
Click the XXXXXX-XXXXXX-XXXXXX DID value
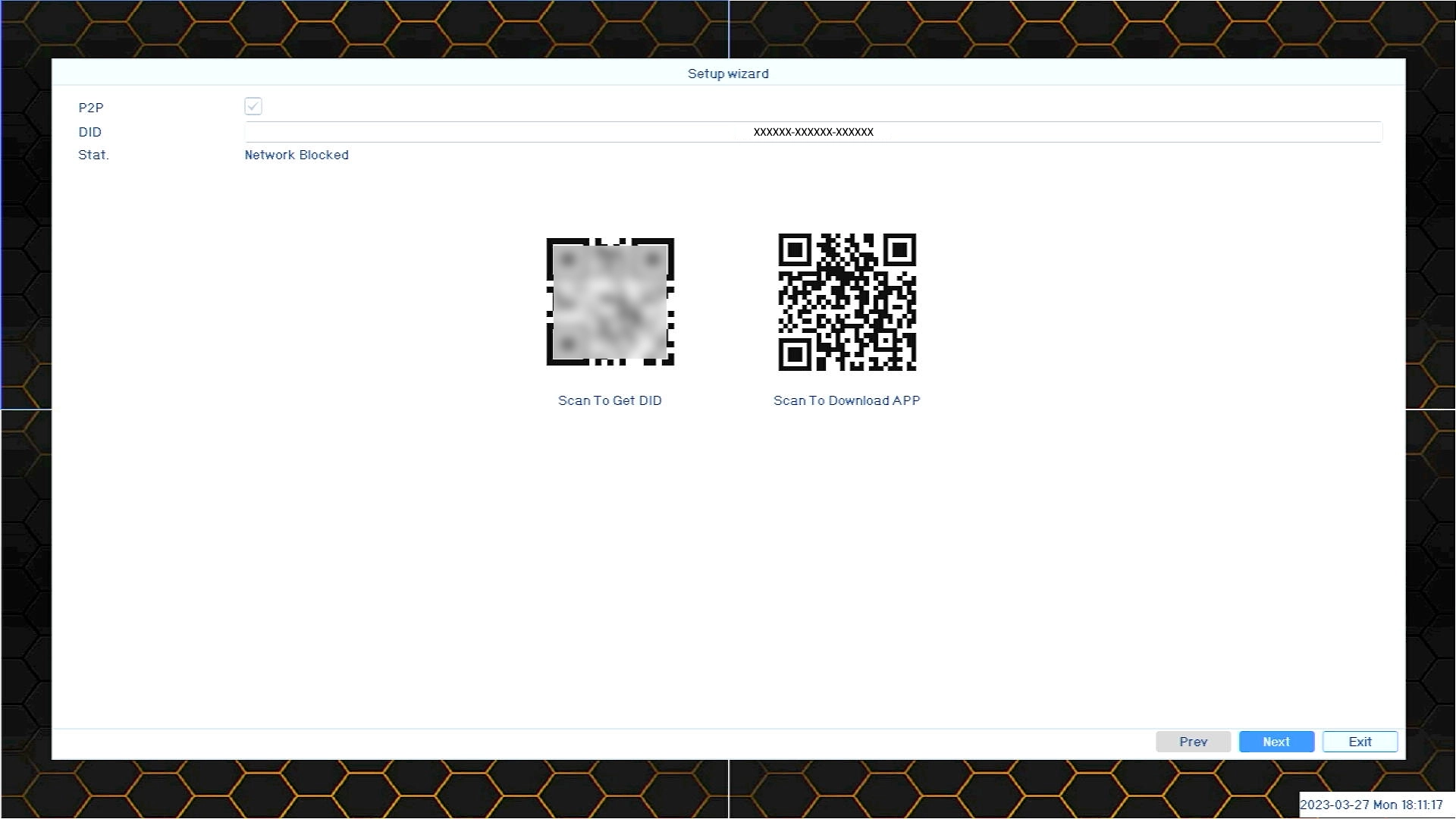[x=813, y=132]
